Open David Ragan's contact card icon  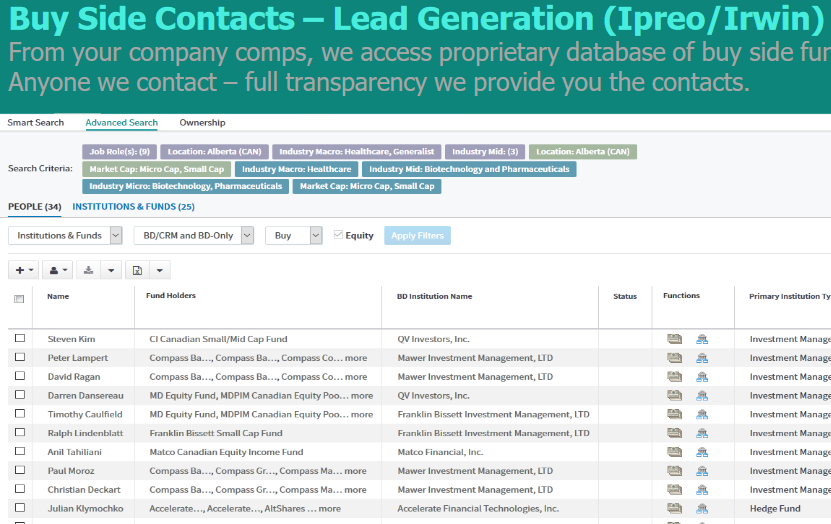[x=674, y=377]
